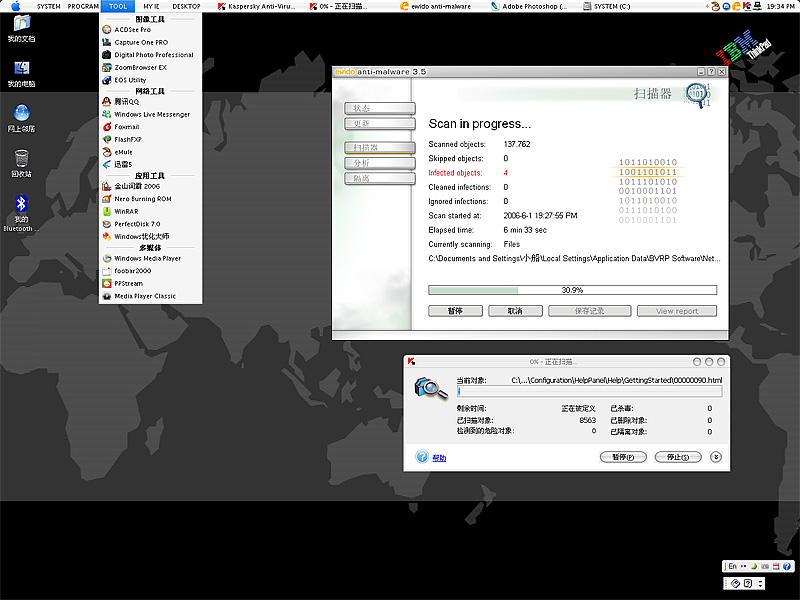Viewport: 800px width, 600px height.
Task: Click the Apple logo in menu bar
Action: pyautogui.click(x=16, y=6)
